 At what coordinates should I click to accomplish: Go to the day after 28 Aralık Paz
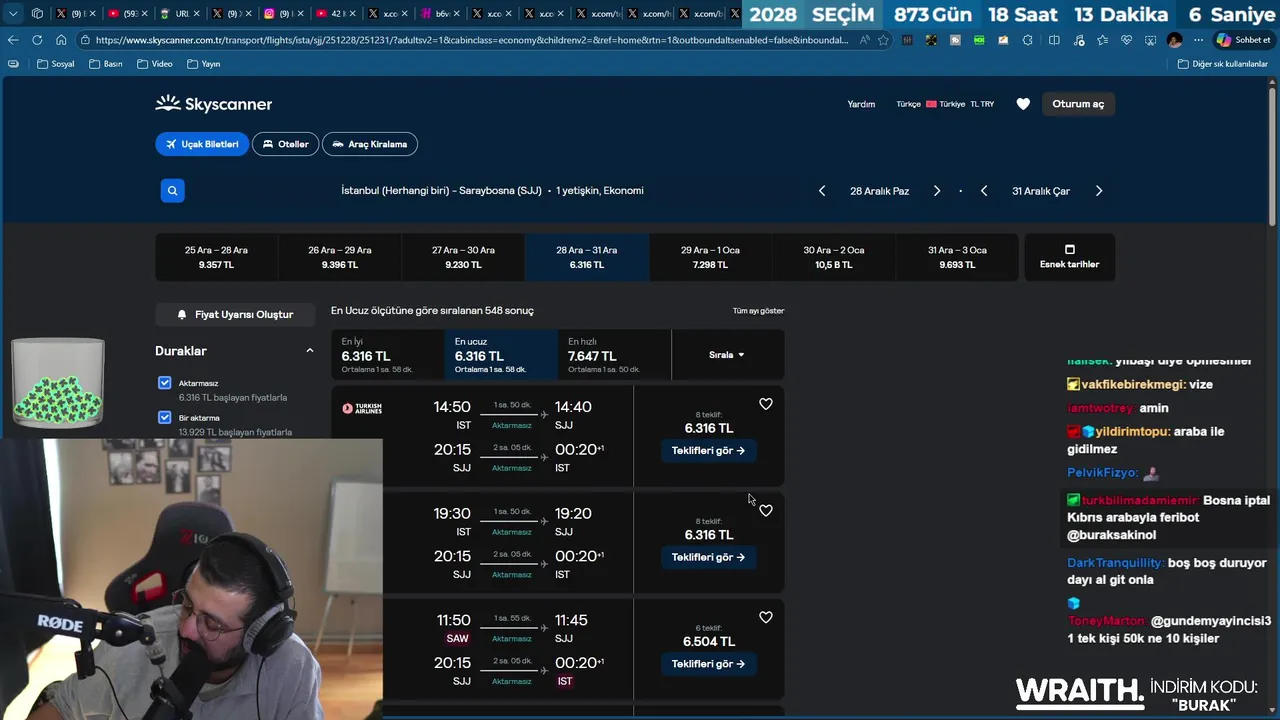pyautogui.click(x=937, y=191)
